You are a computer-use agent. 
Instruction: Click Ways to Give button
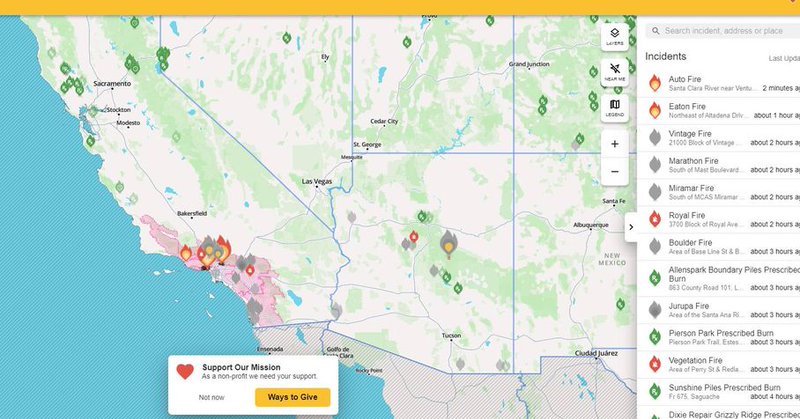click(x=292, y=397)
